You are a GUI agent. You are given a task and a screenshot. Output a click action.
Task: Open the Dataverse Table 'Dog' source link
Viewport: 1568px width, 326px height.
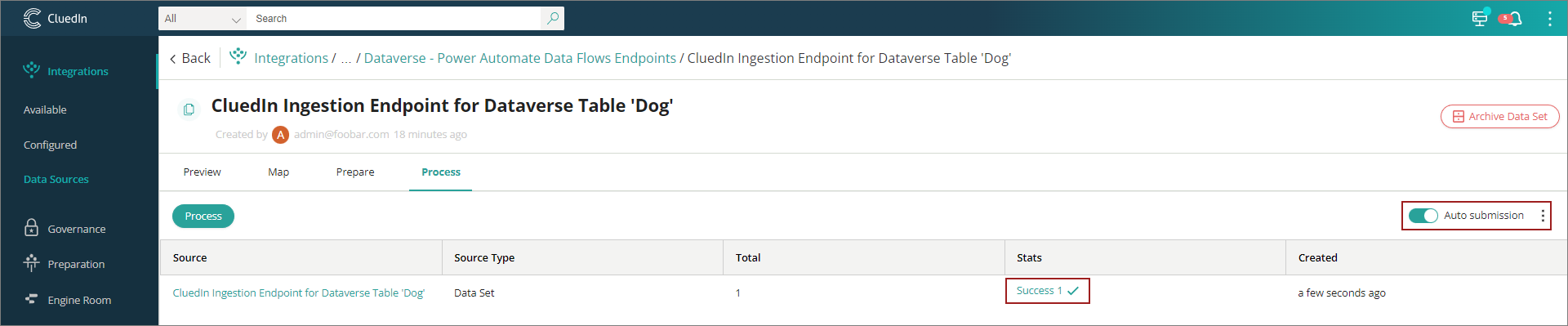(299, 293)
